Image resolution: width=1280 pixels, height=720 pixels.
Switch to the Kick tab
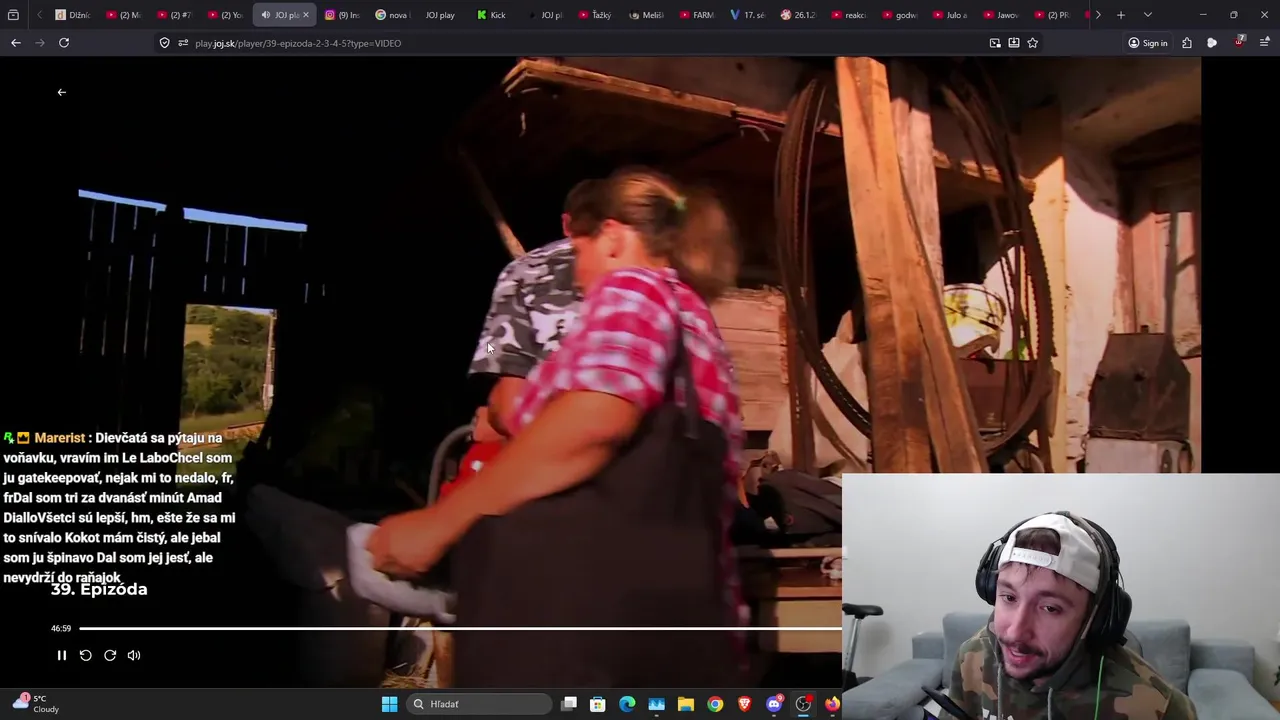click(491, 15)
